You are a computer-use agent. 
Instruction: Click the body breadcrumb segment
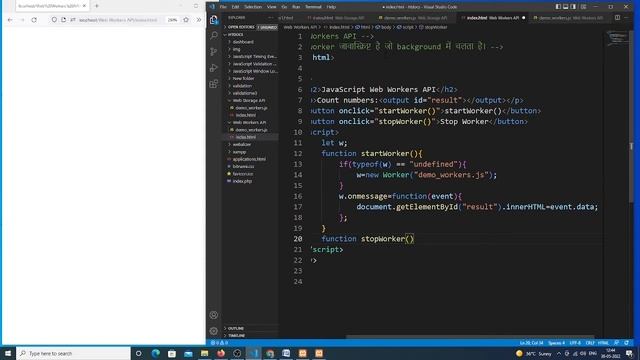click(x=383, y=27)
